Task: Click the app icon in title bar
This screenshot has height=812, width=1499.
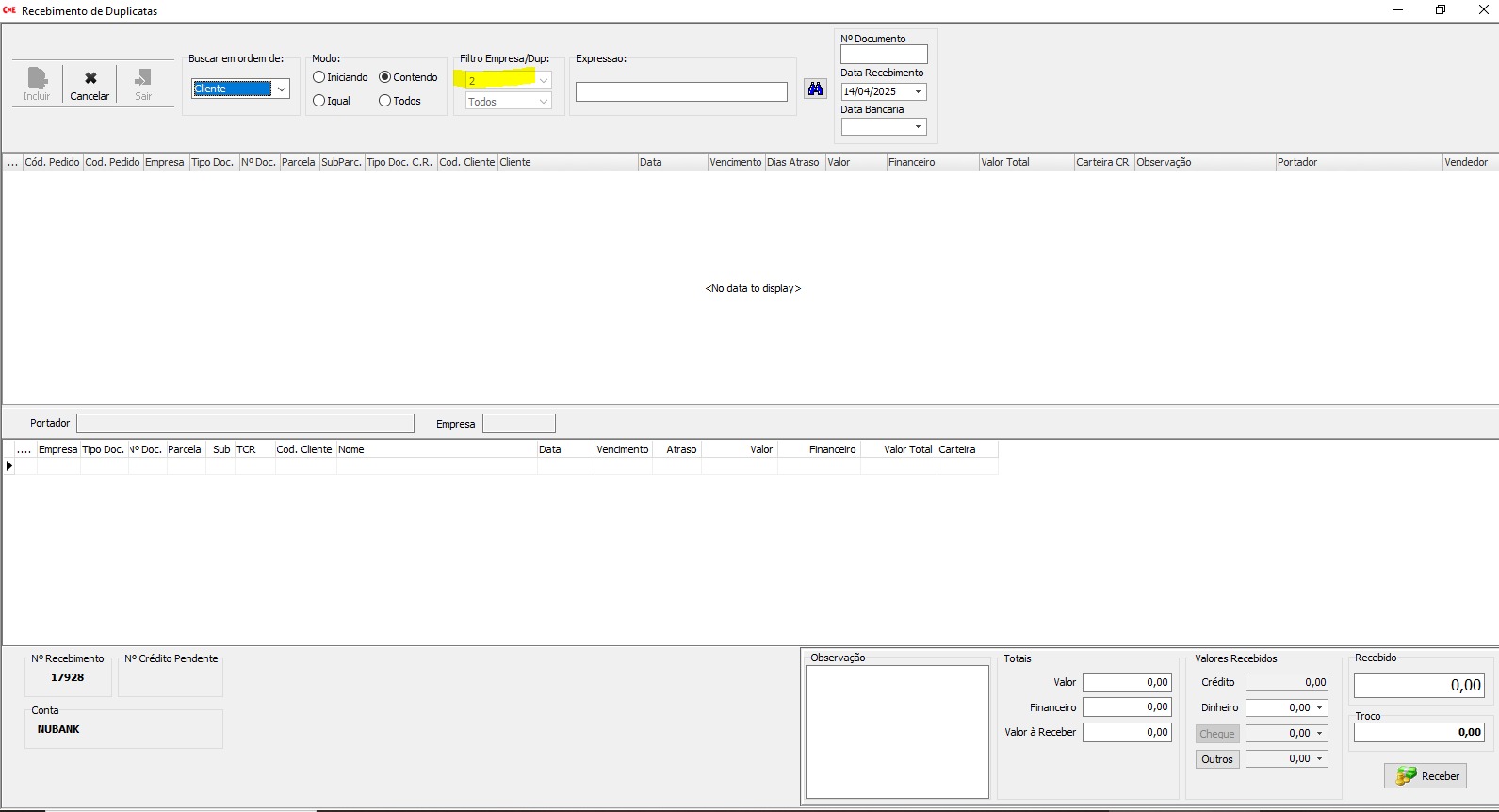Action: [9, 10]
